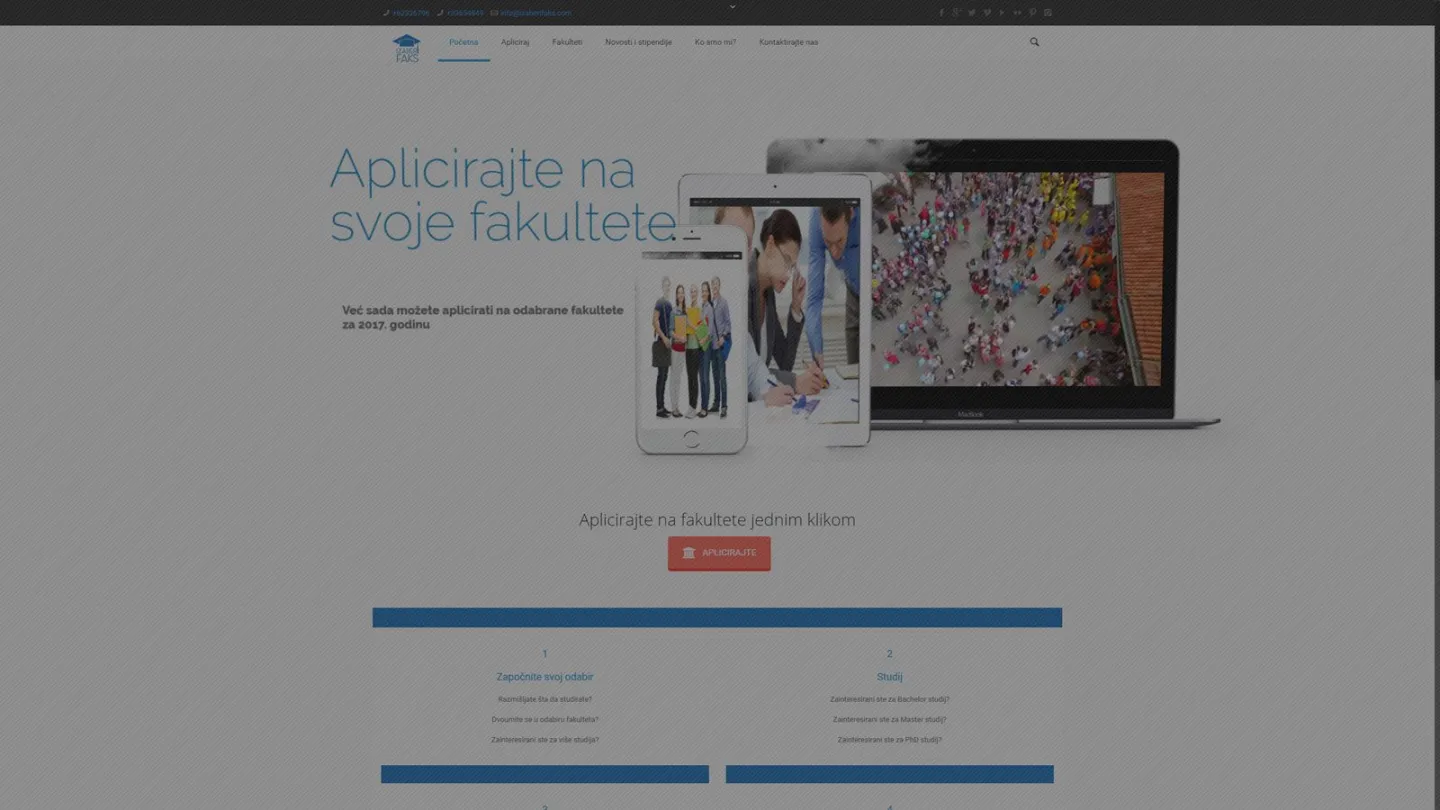Screen dimensions: 1440x810
Task: Expand the top bar chevron arrow
Action: (x=732, y=6)
